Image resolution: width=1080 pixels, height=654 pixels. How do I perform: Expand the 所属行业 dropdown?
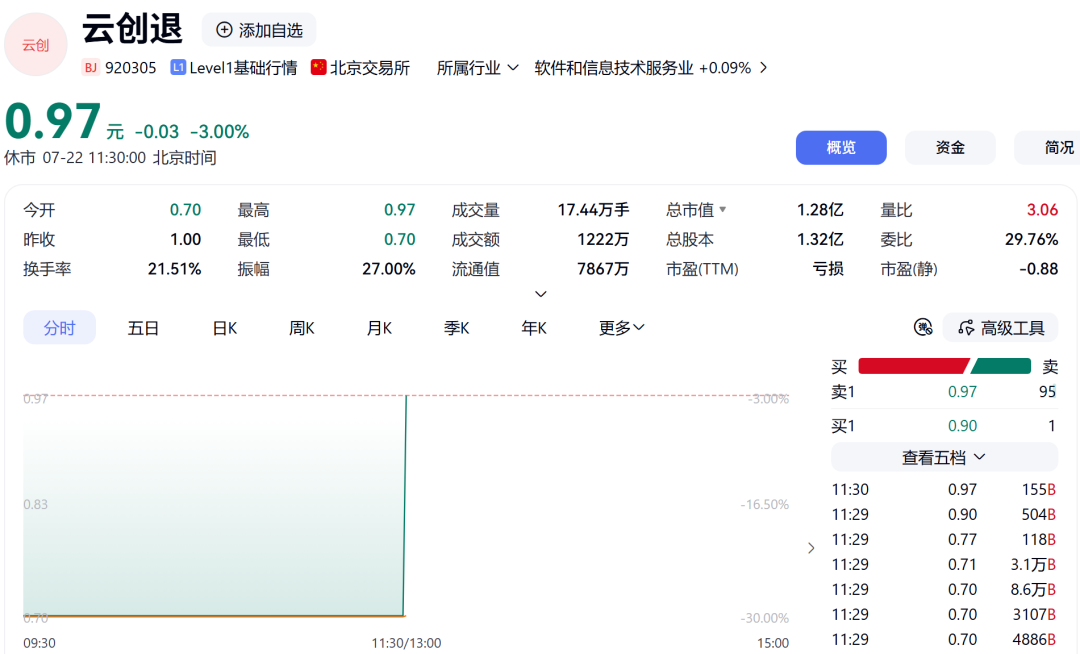tap(477, 68)
